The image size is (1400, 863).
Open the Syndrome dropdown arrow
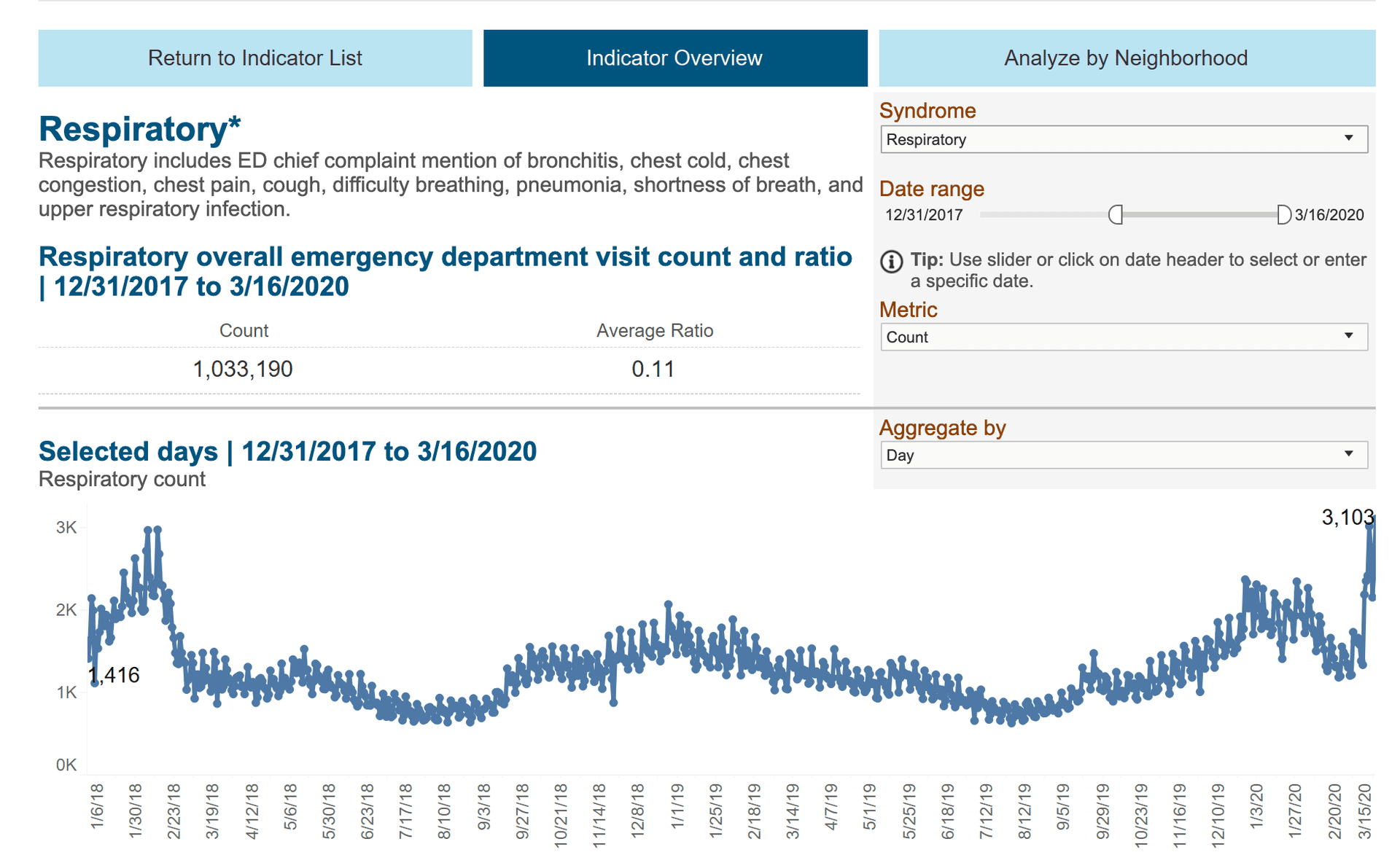(x=1348, y=138)
